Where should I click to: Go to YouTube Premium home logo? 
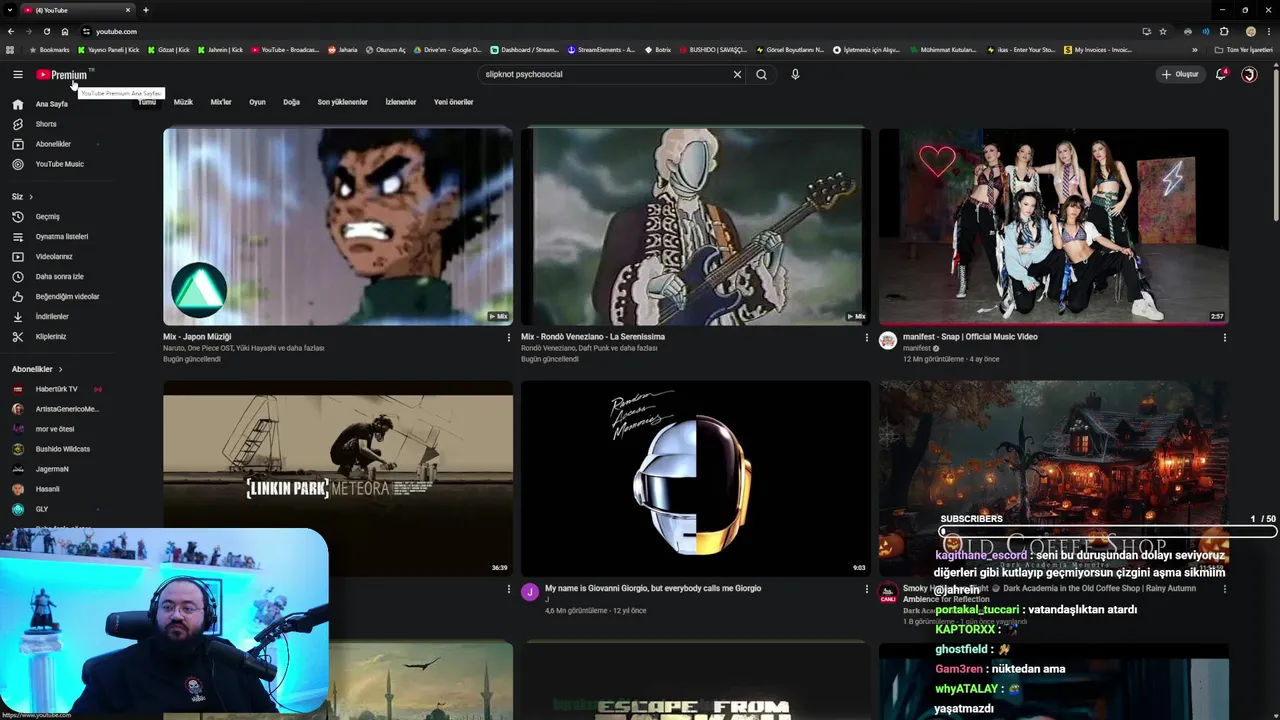(63, 74)
